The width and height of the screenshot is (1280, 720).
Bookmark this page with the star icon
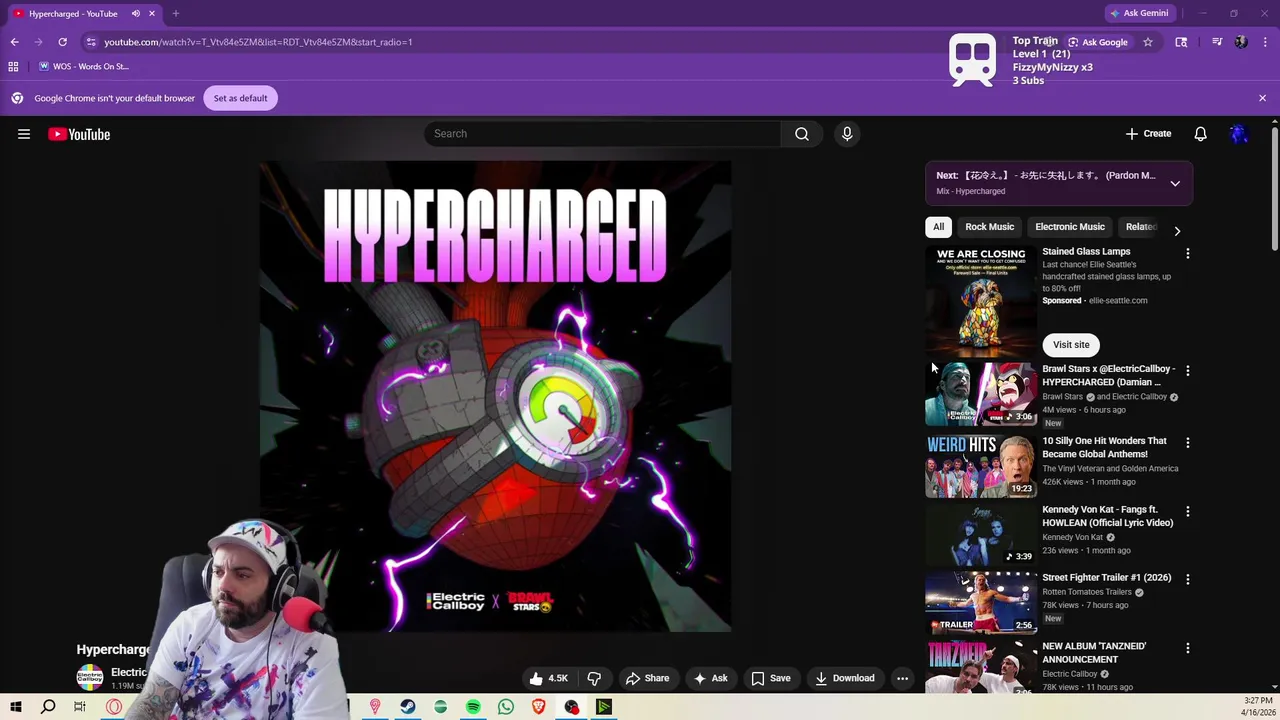(x=1148, y=42)
